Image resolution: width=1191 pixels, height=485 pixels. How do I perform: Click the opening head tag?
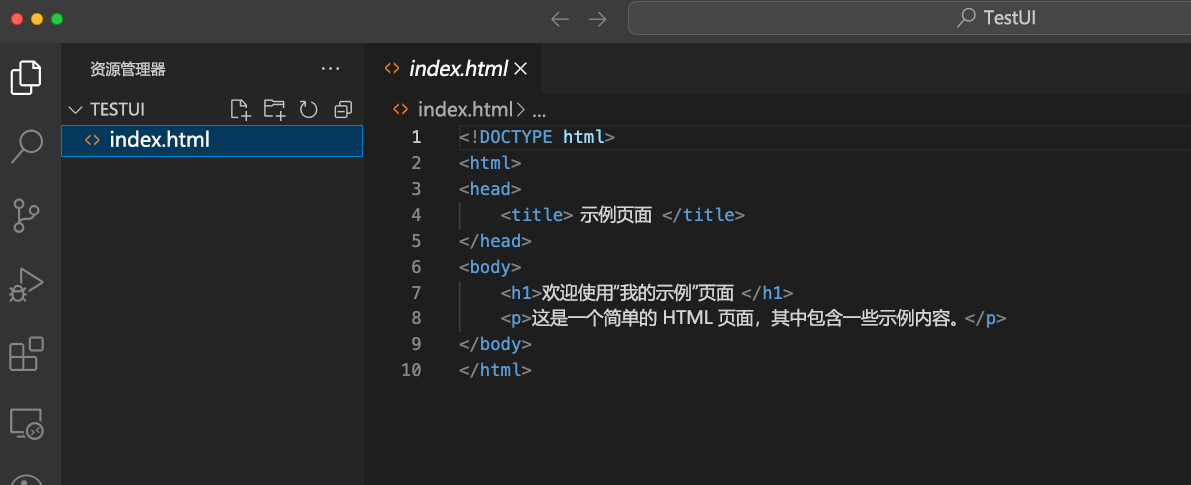coord(490,189)
